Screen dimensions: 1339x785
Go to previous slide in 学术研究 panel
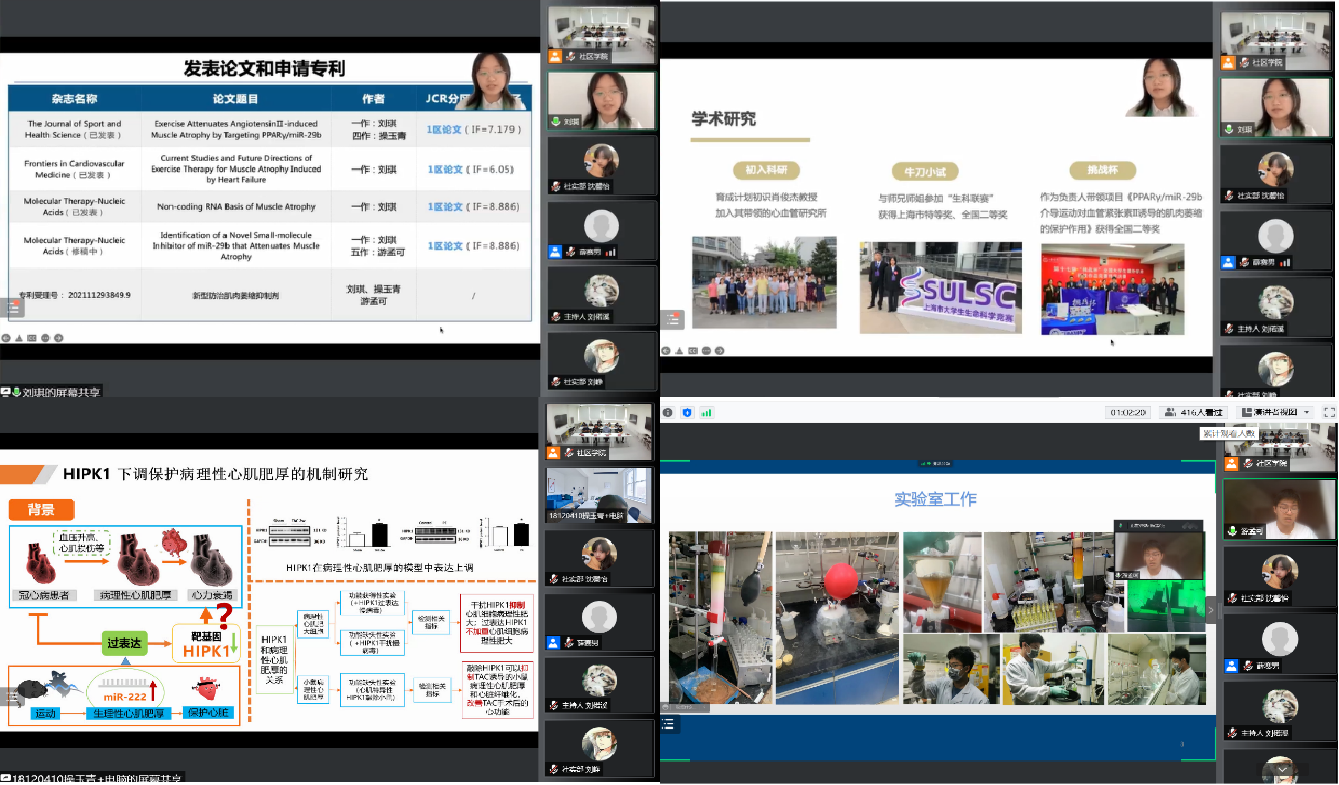click(668, 351)
